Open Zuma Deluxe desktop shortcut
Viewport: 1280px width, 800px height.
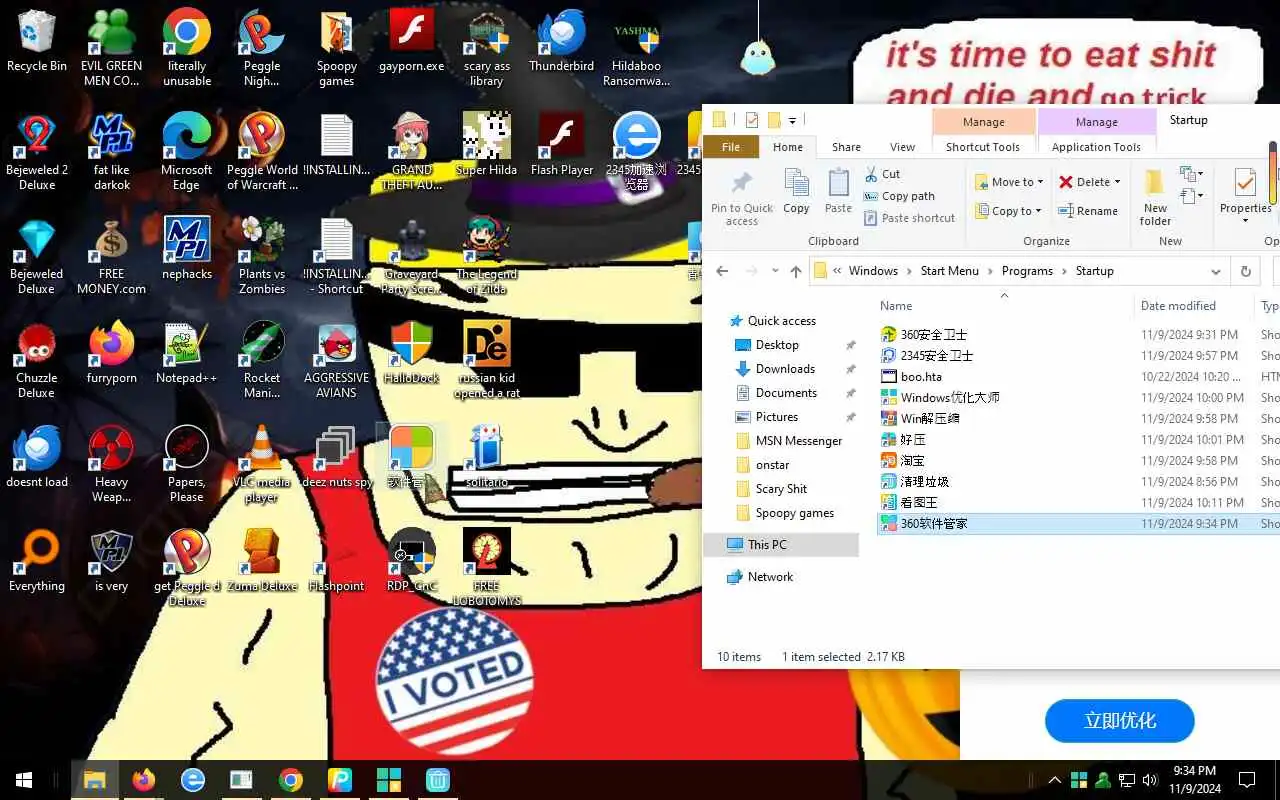[262, 562]
